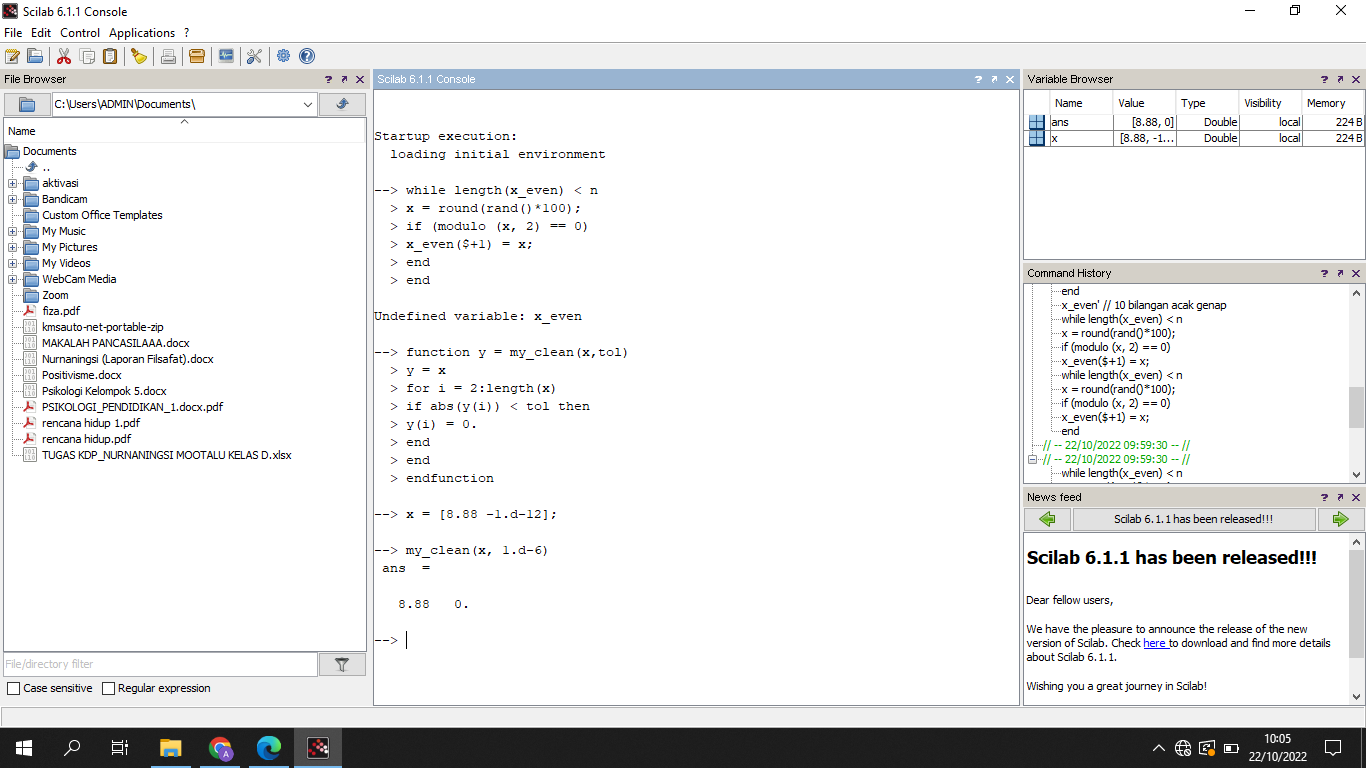Click the Paste clipboard icon
Viewport: 1366px width, 768px height.
point(110,56)
